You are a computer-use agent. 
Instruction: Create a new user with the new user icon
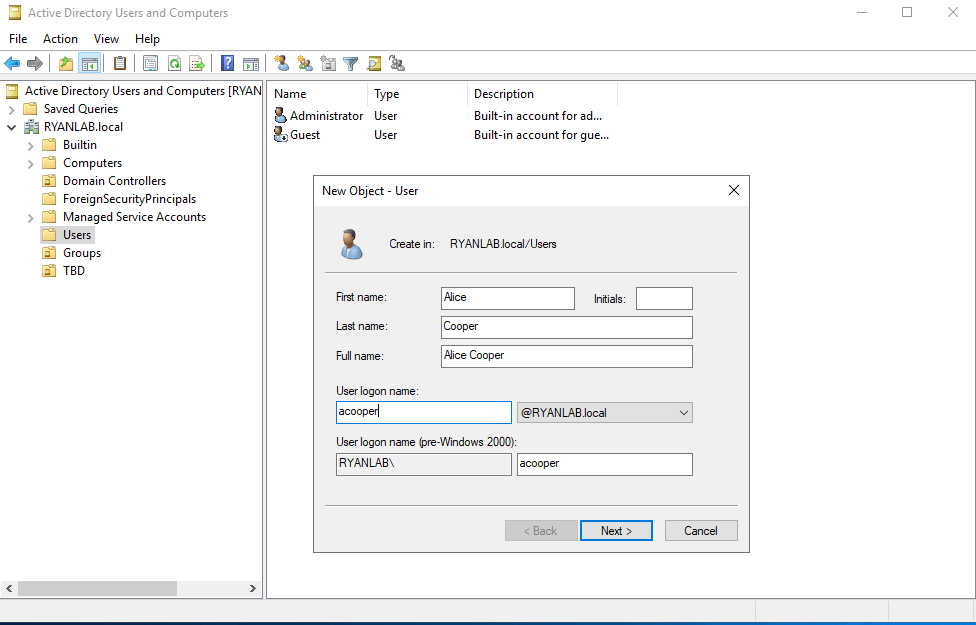281,63
